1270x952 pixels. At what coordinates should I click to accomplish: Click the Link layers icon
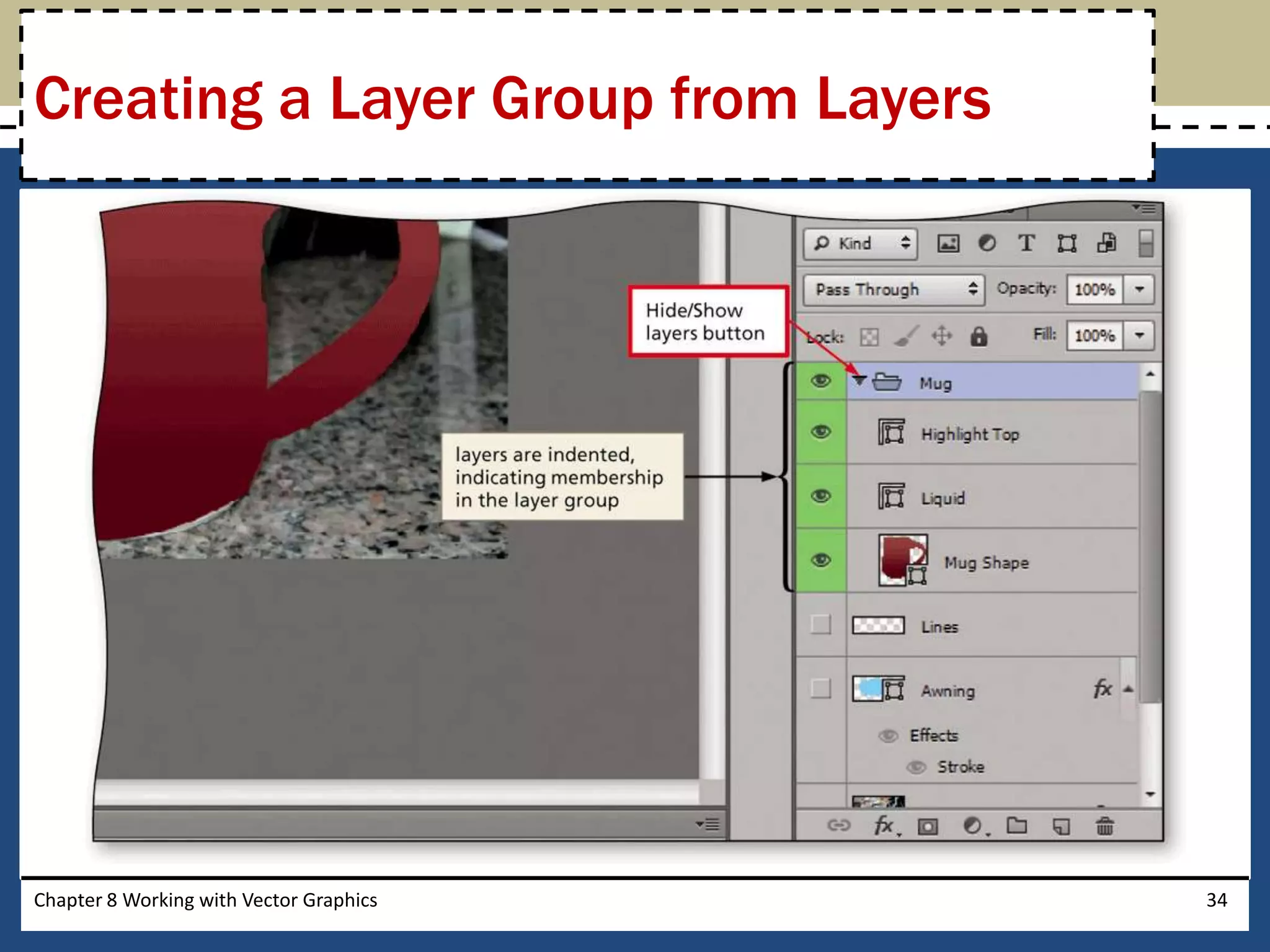coord(838,825)
